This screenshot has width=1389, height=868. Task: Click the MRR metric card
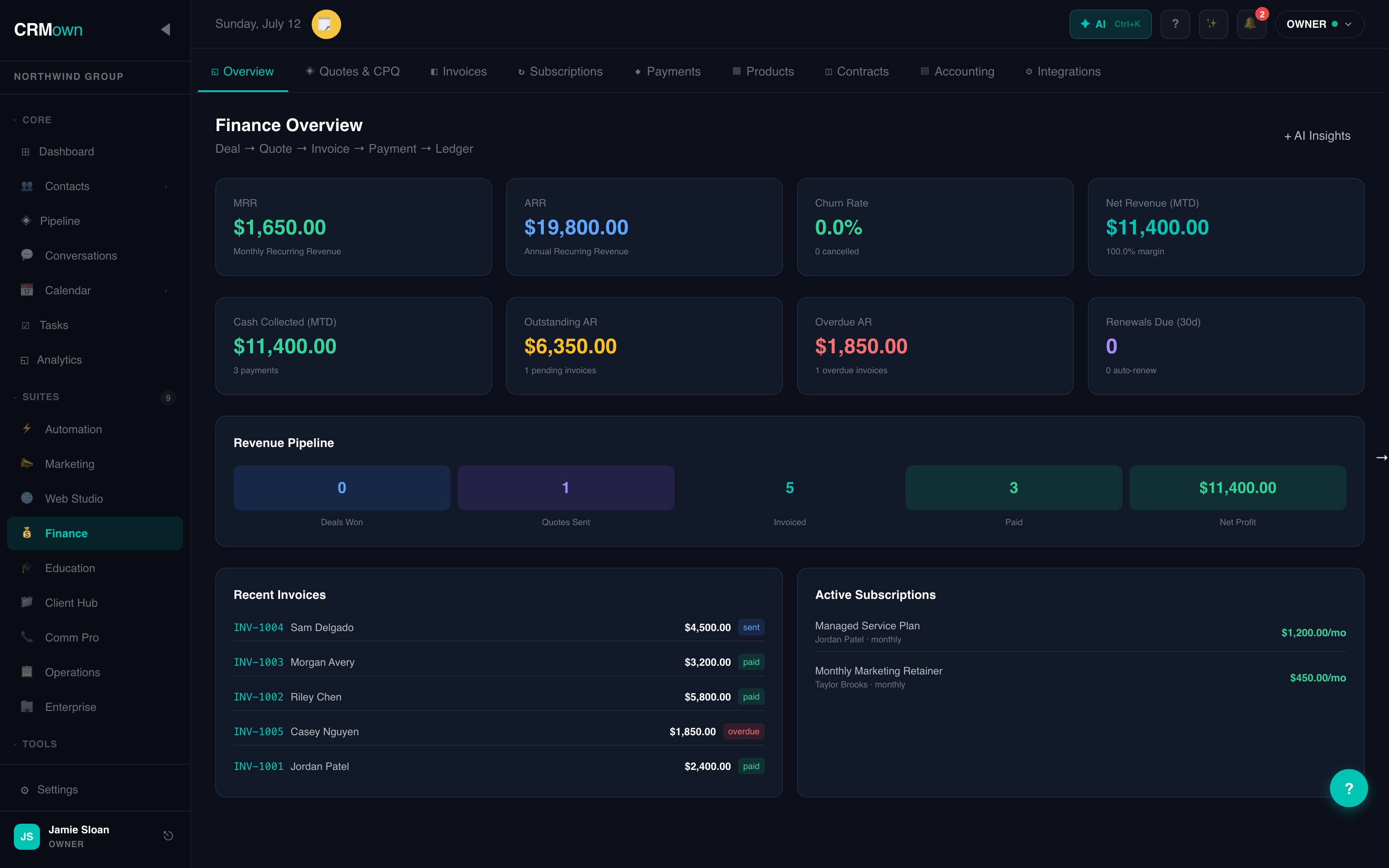(354, 227)
